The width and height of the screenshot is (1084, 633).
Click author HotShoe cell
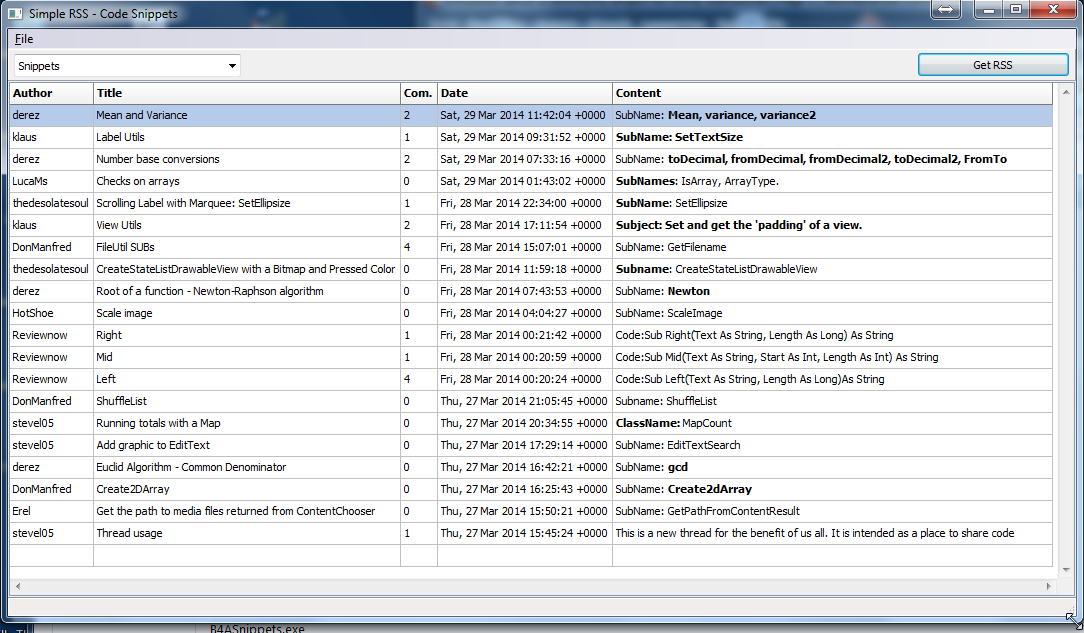51,313
